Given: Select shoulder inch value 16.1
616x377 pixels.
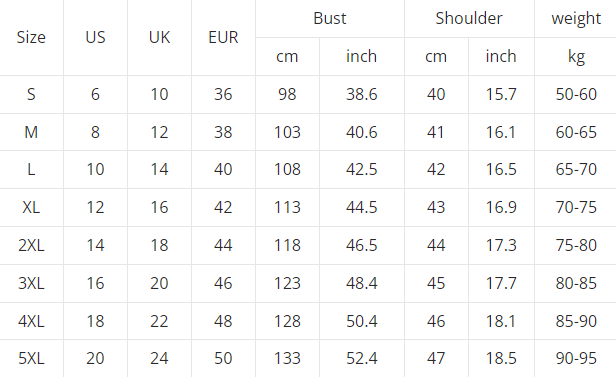Looking at the screenshot, I should (501, 132).
